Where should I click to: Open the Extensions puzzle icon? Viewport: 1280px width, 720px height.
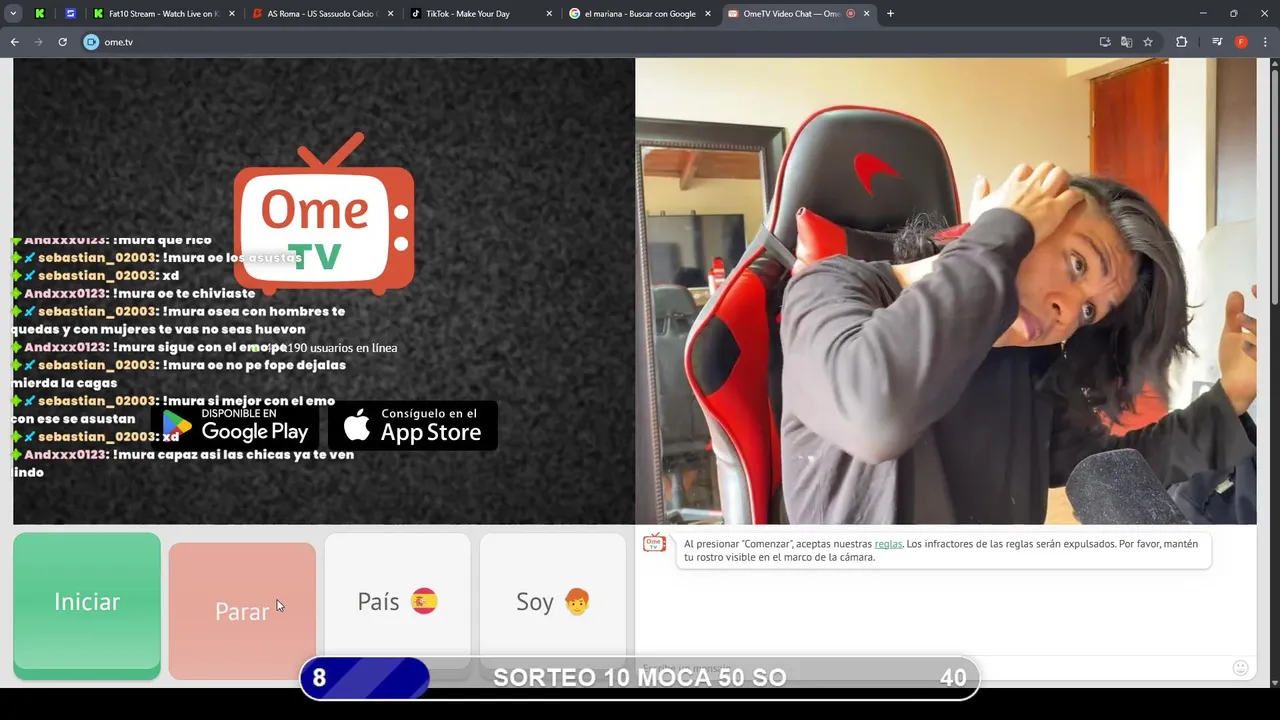pyautogui.click(x=1181, y=42)
